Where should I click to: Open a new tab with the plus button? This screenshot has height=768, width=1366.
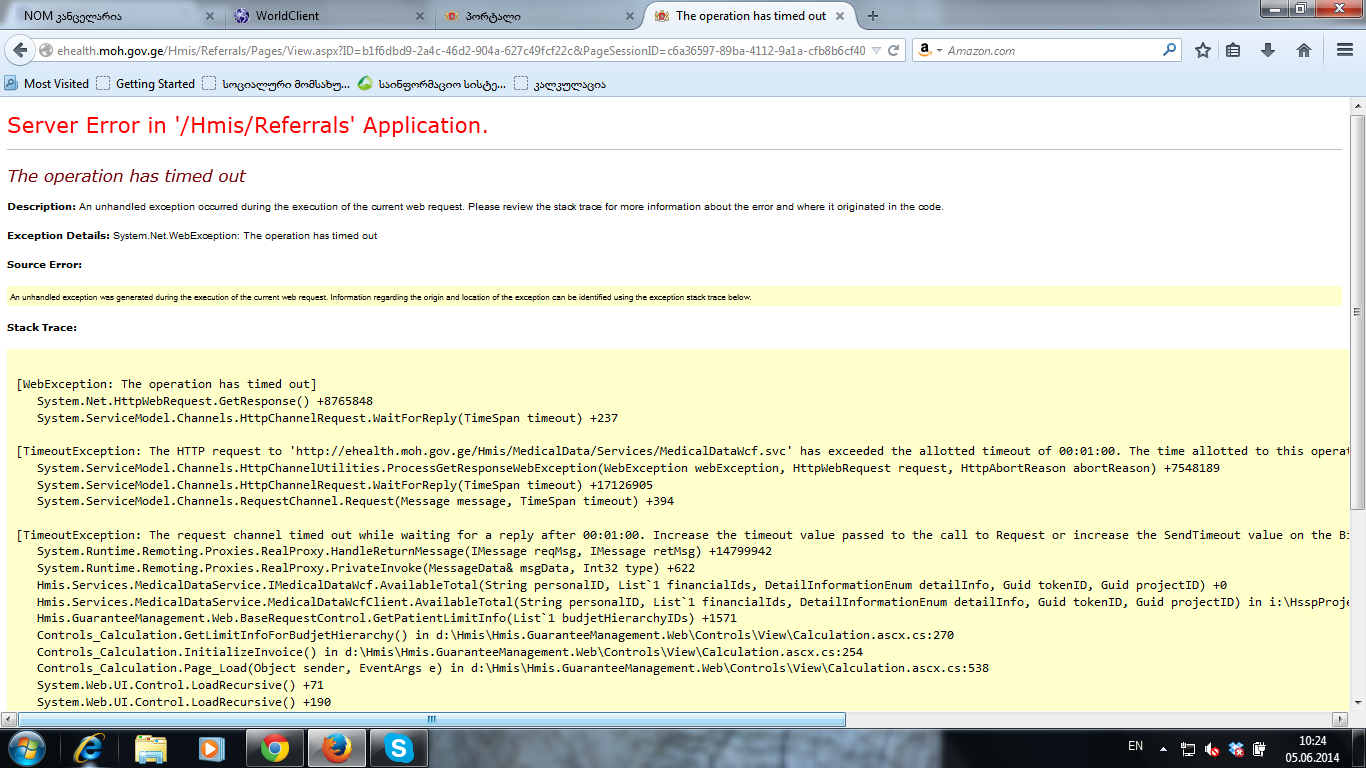(873, 16)
